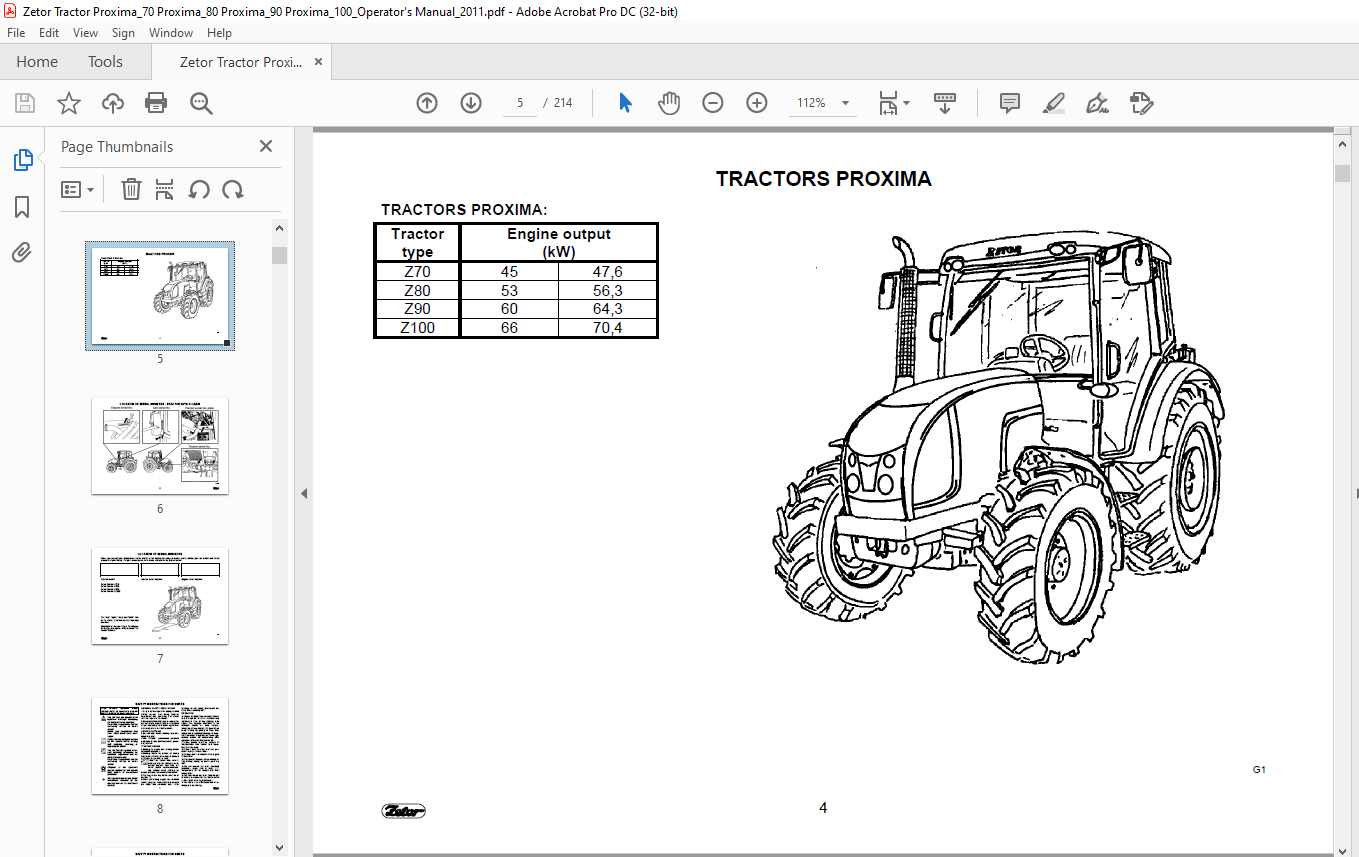Select the Hand pan tool
The height and width of the screenshot is (857, 1359).
click(x=669, y=103)
